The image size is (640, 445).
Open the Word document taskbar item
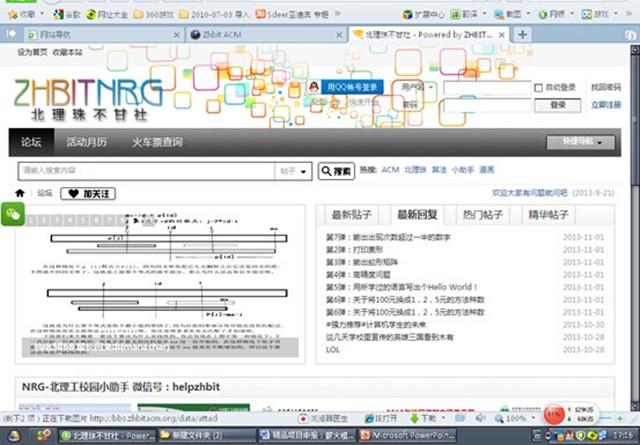point(307,436)
